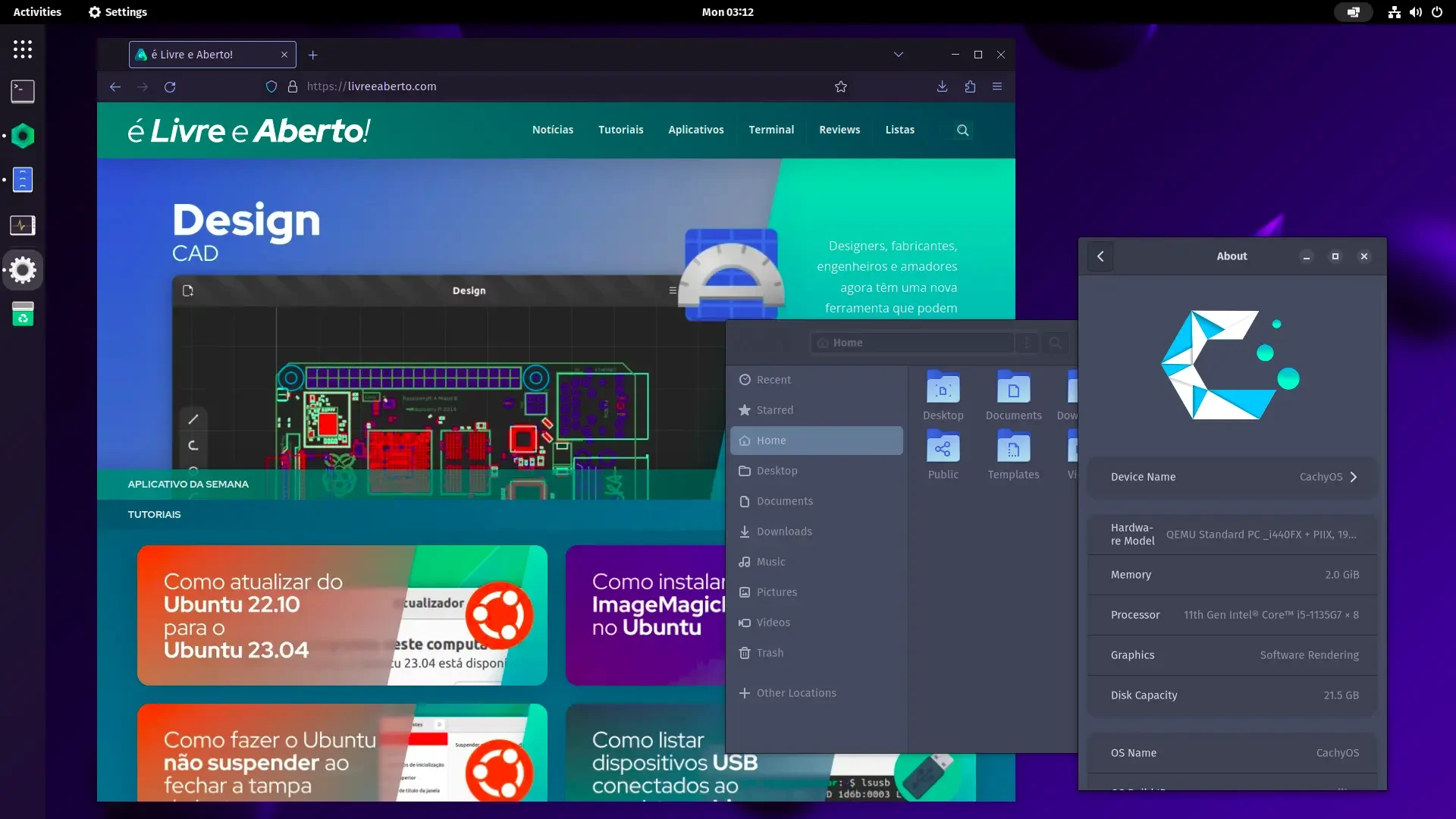Click the clock Mon 03:12

click(727, 12)
